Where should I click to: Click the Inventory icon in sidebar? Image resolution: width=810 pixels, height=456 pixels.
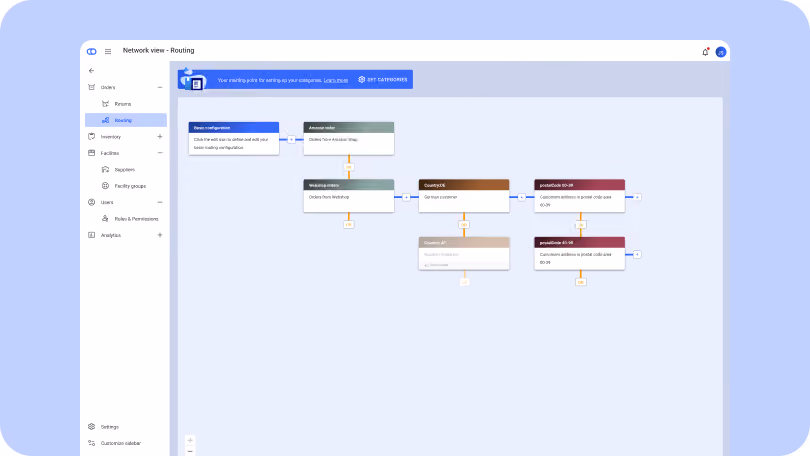tap(91, 136)
